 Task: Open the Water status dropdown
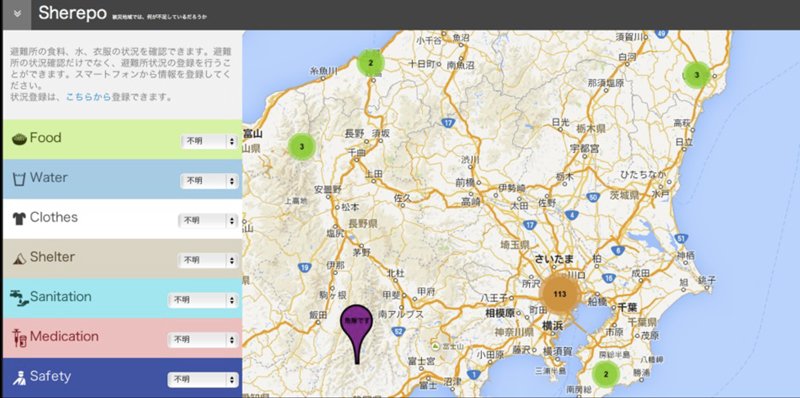[x=210, y=181]
